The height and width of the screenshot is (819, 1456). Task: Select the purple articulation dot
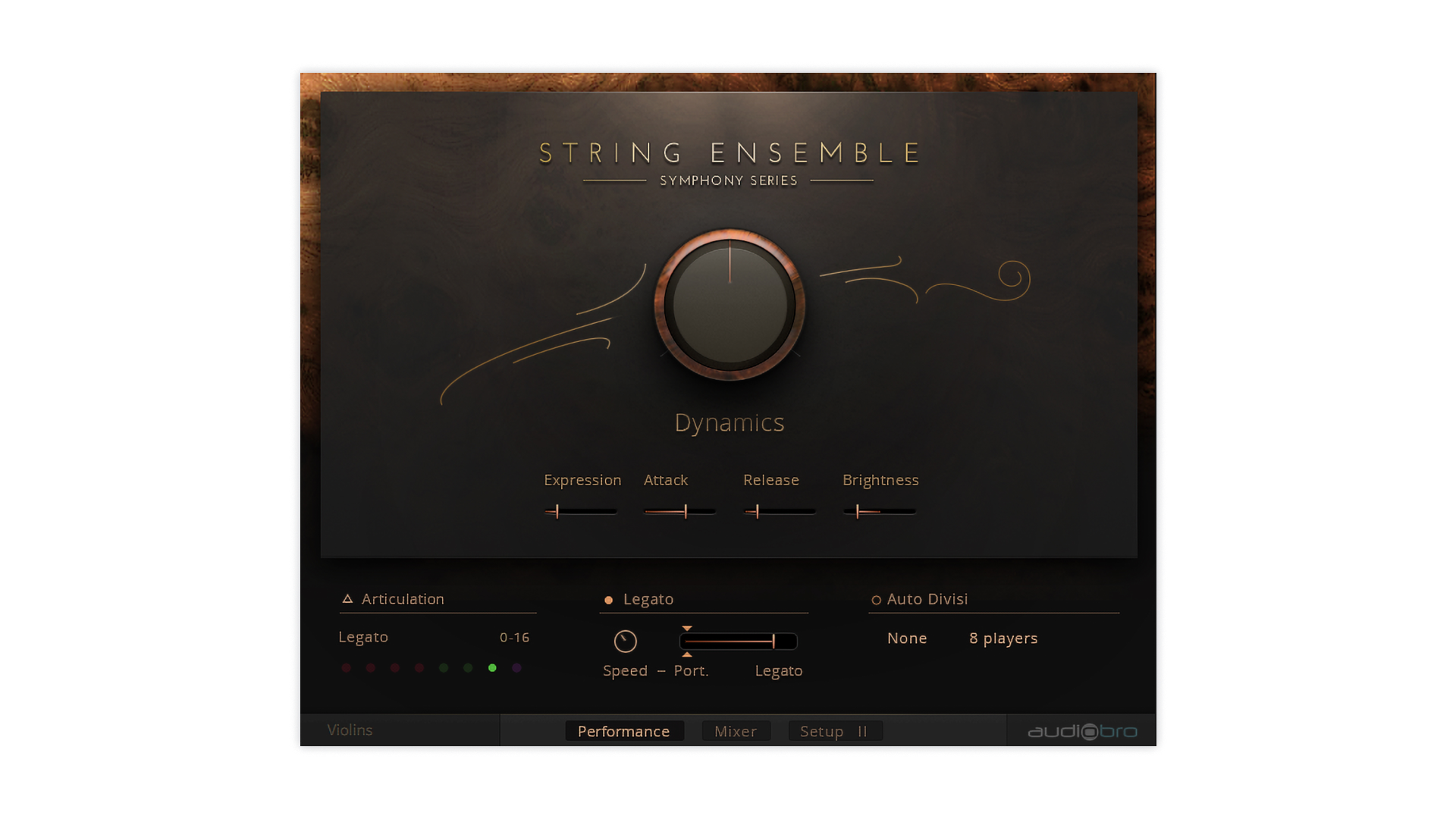516,668
